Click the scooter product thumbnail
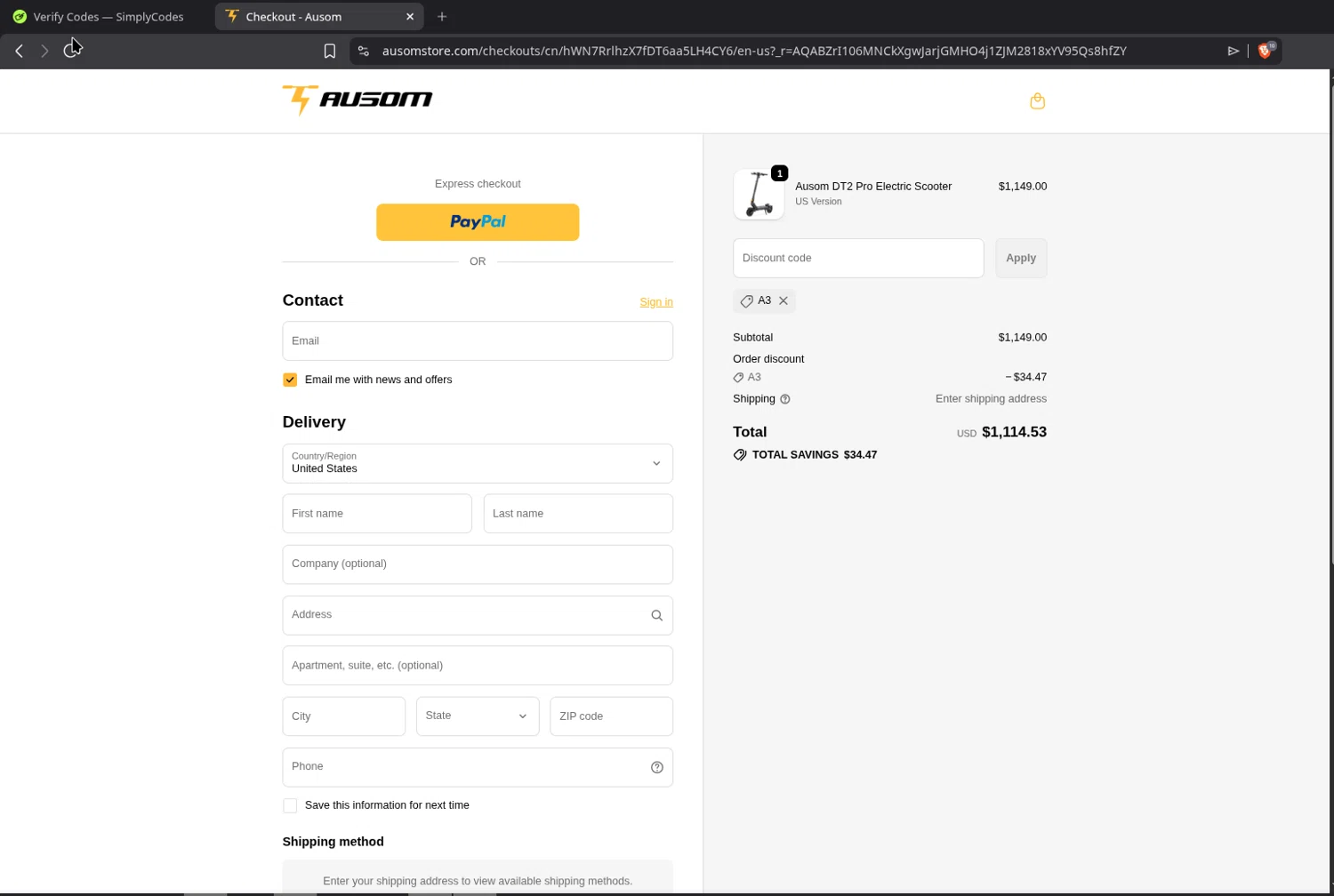This screenshot has width=1334, height=896. point(759,194)
